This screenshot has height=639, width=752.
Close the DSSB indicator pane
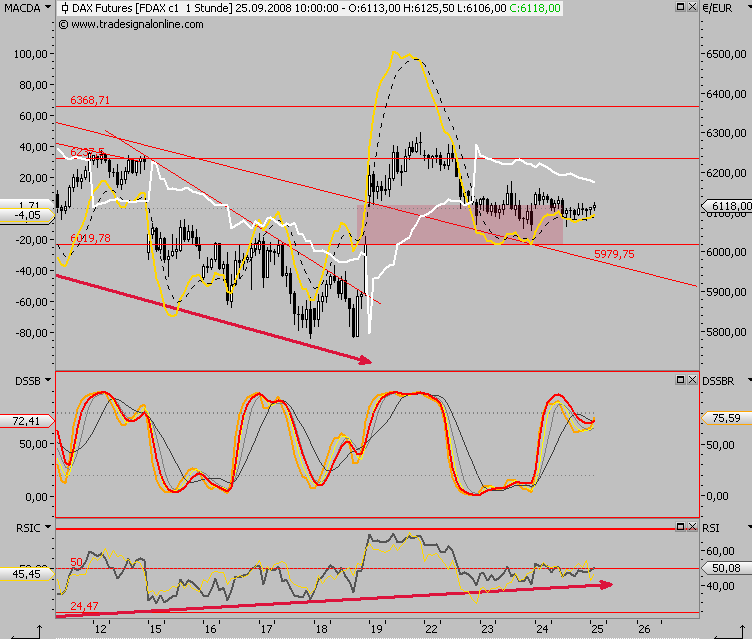click(692, 380)
